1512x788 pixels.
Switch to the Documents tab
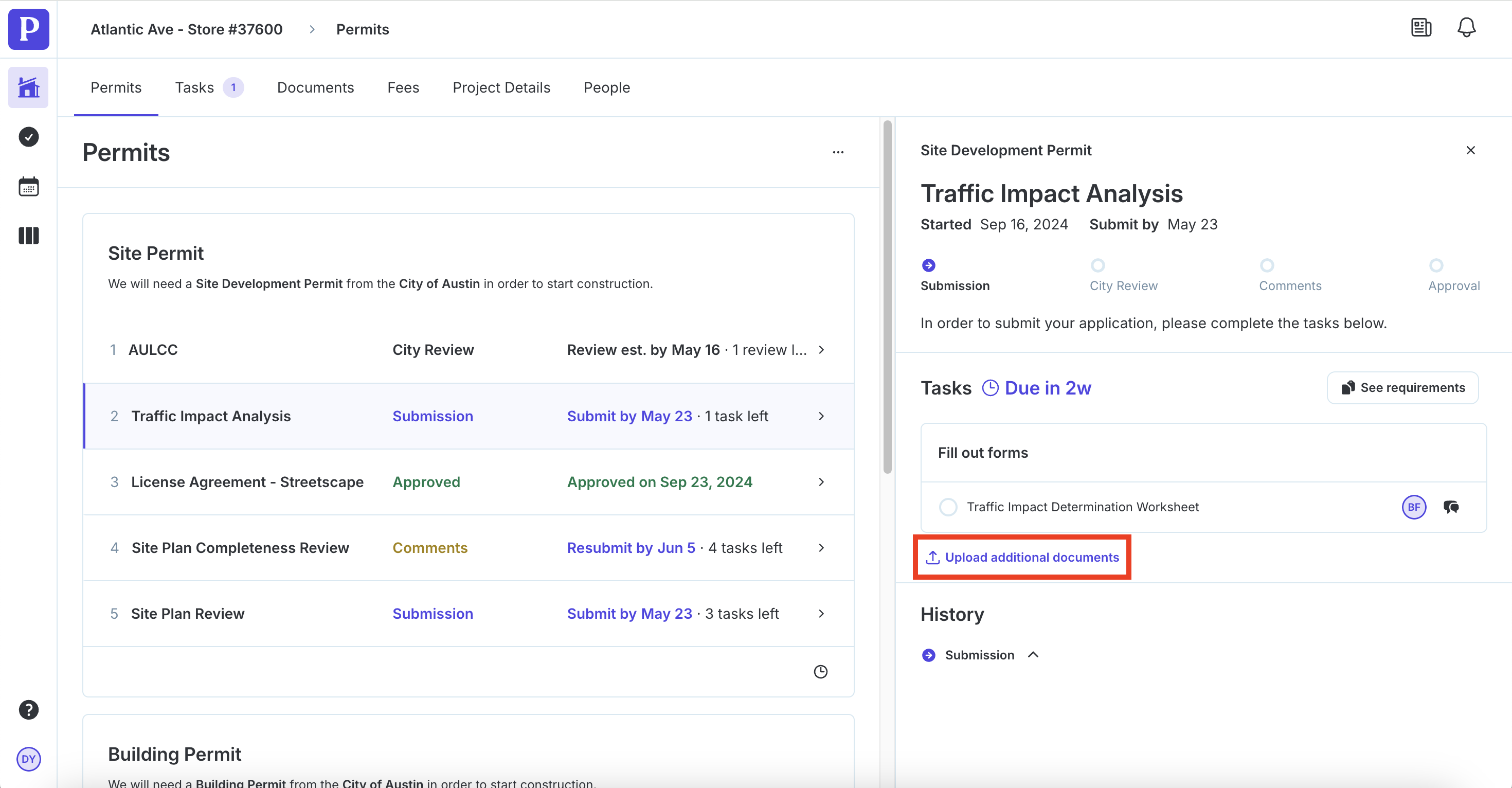pos(315,87)
